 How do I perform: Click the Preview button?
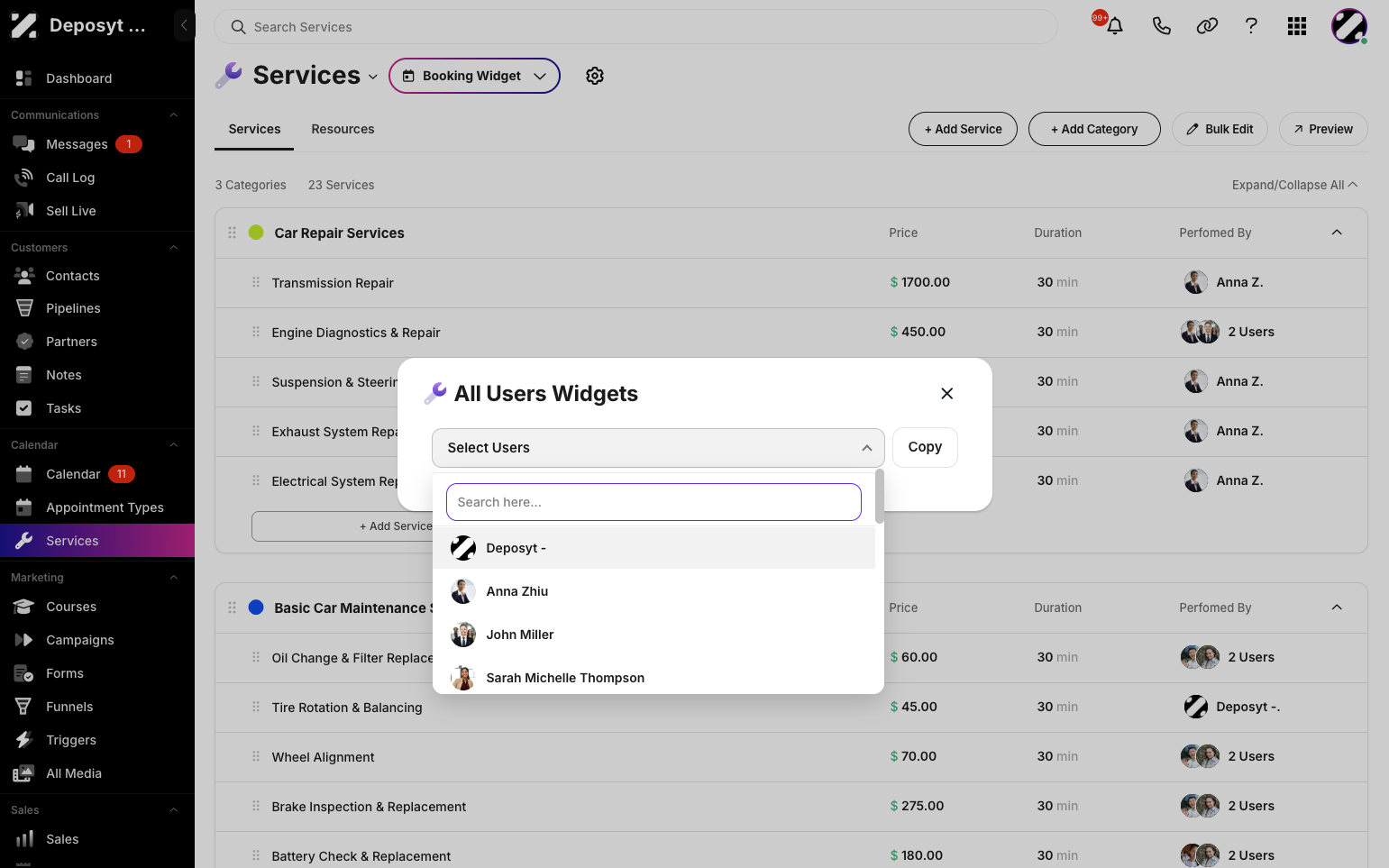click(x=1323, y=129)
